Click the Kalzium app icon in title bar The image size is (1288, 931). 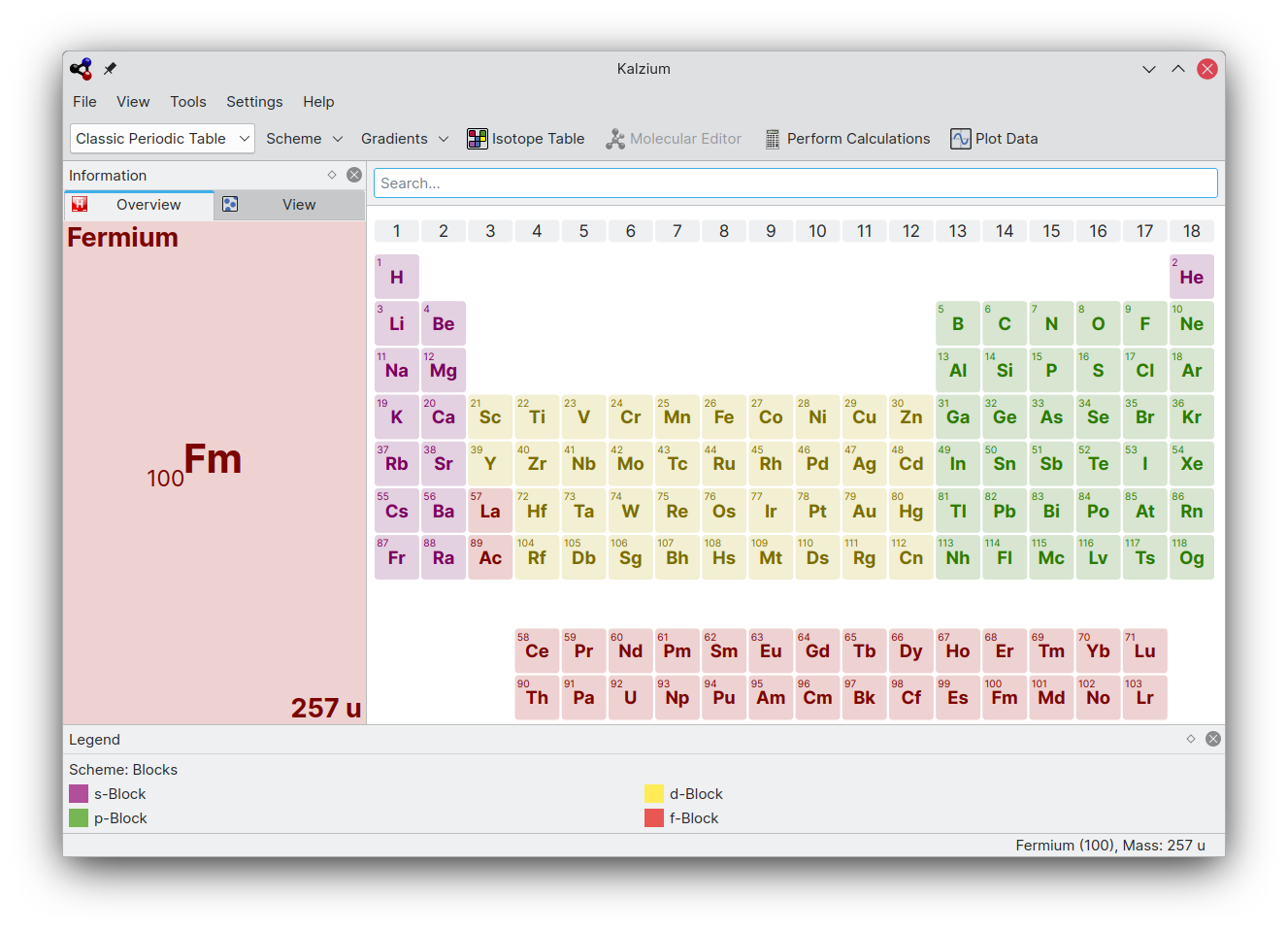[81, 69]
